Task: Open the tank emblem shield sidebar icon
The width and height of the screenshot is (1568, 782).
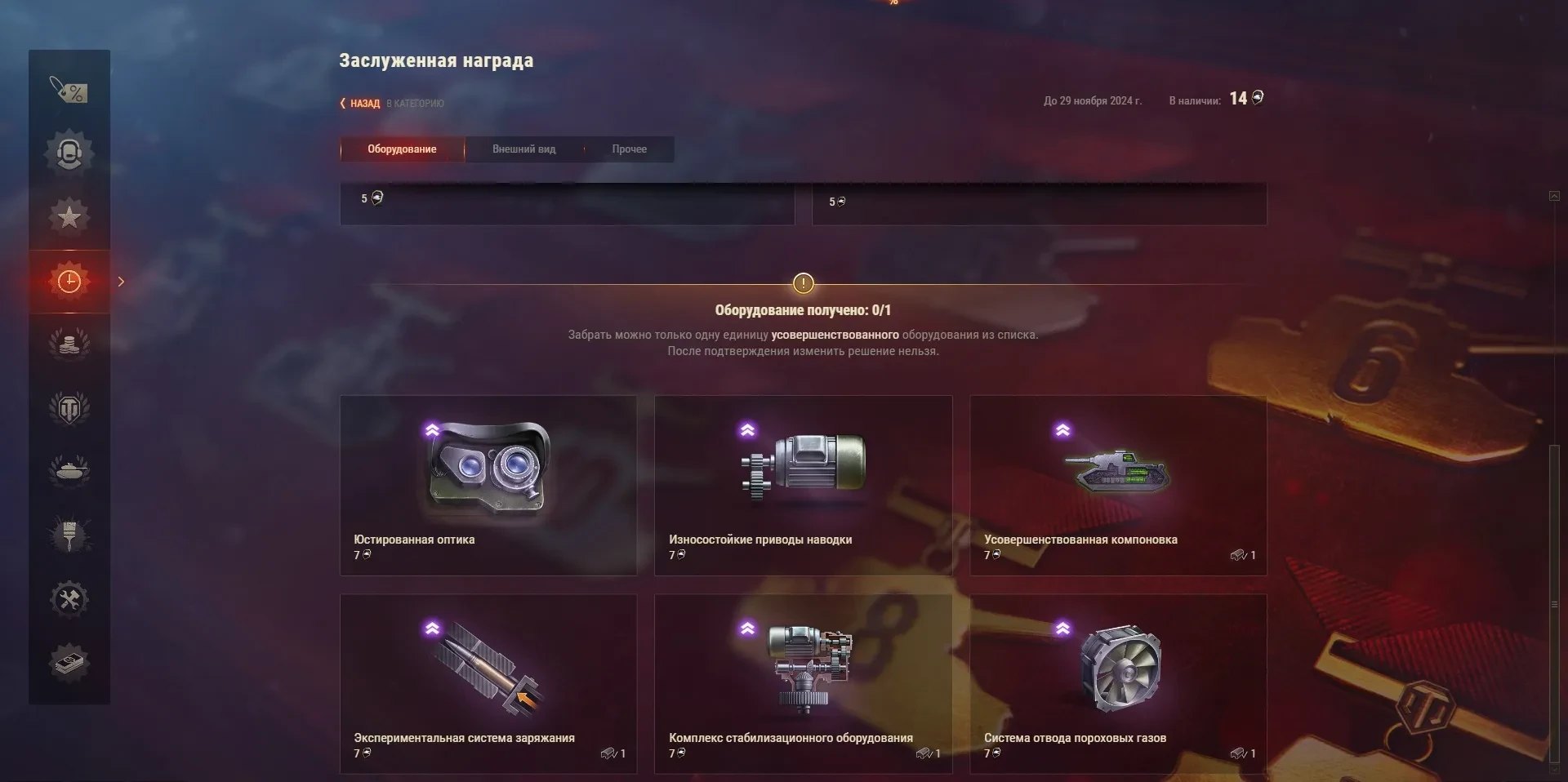Action: 69,407
